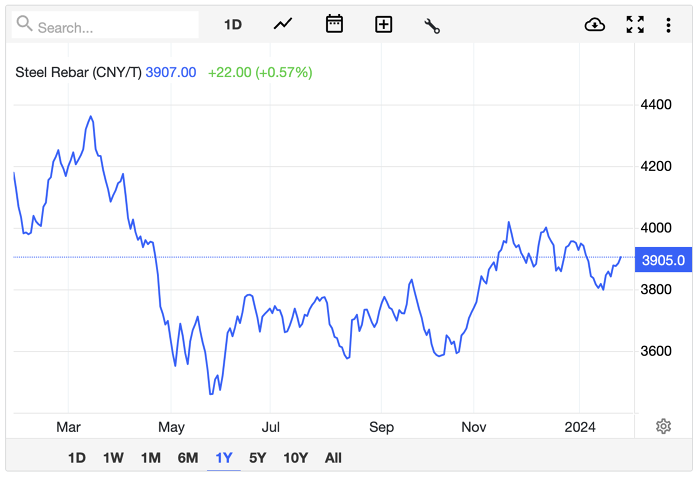Switch to 6M time range
Screen dimensions: 700x479
tap(188, 458)
